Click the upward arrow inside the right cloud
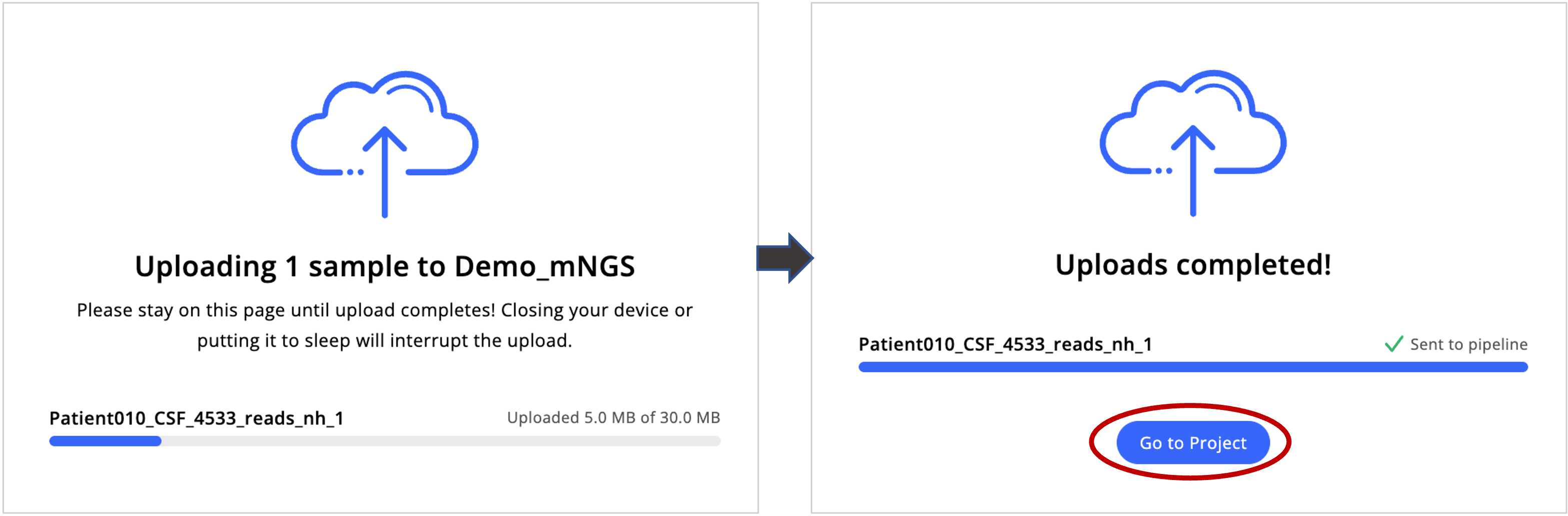Image resolution: width=1568 pixels, height=516 pixels. [x=1193, y=171]
